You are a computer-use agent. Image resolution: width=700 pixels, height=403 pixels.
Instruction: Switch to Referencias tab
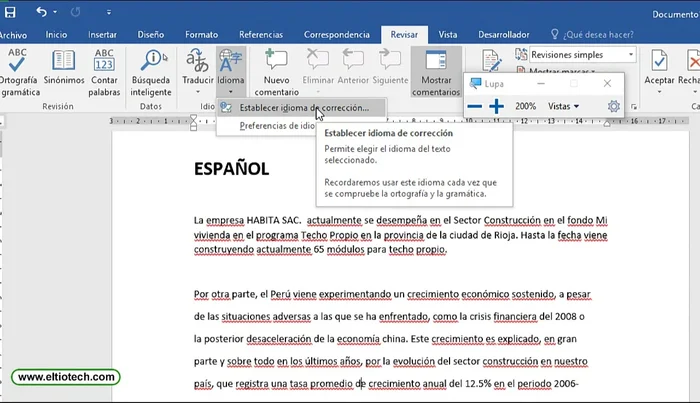click(x=261, y=34)
